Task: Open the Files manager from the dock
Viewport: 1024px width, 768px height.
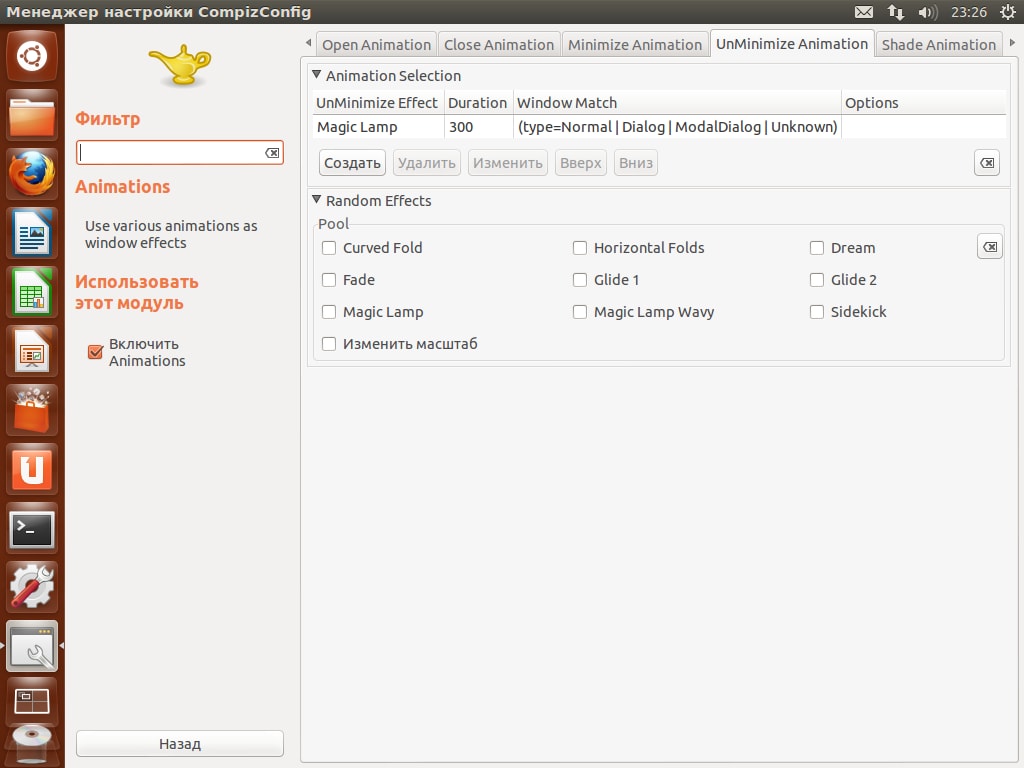Action: [31, 115]
